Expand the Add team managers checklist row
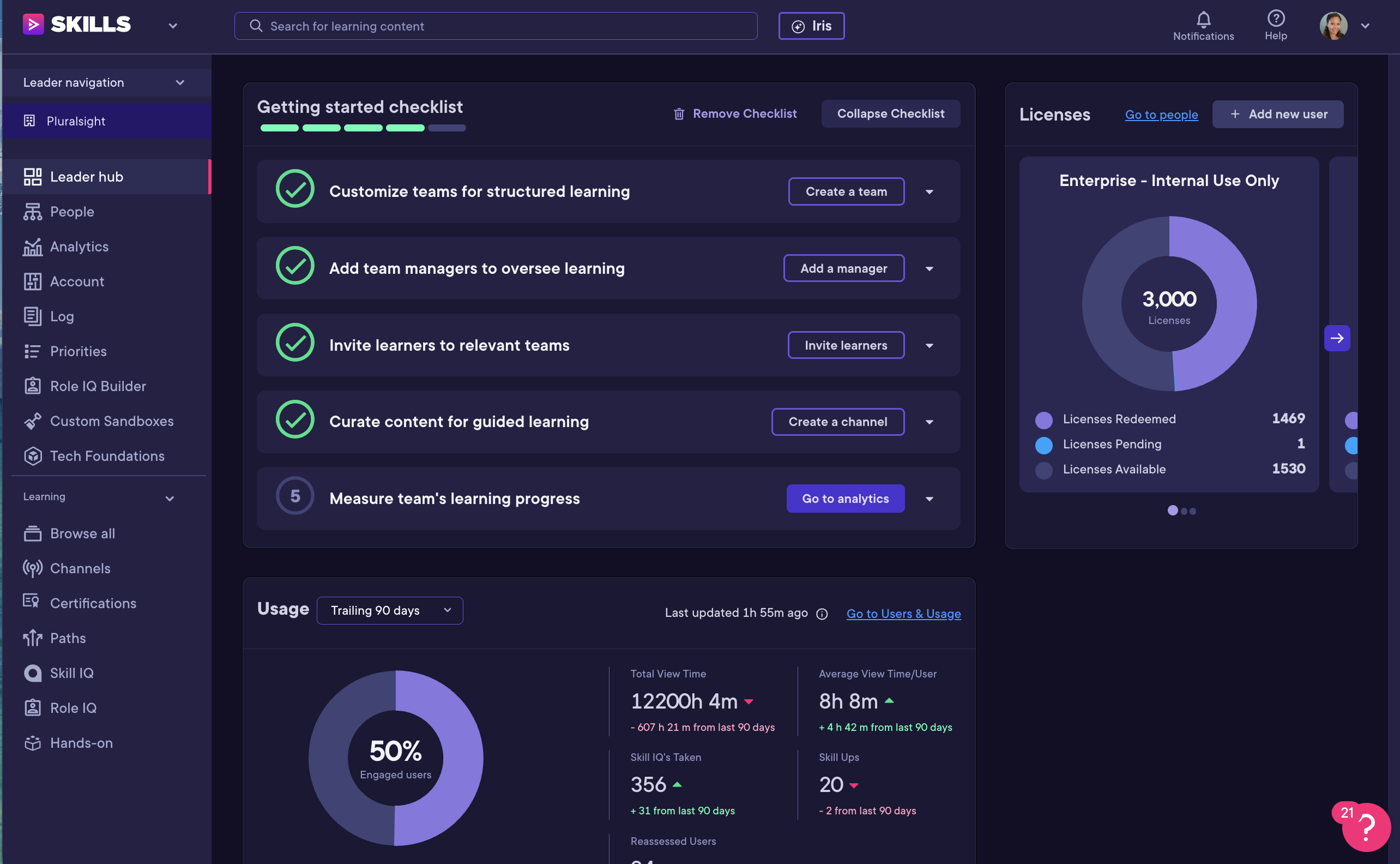The image size is (1400, 864). pyautogui.click(x=929, y=268)
